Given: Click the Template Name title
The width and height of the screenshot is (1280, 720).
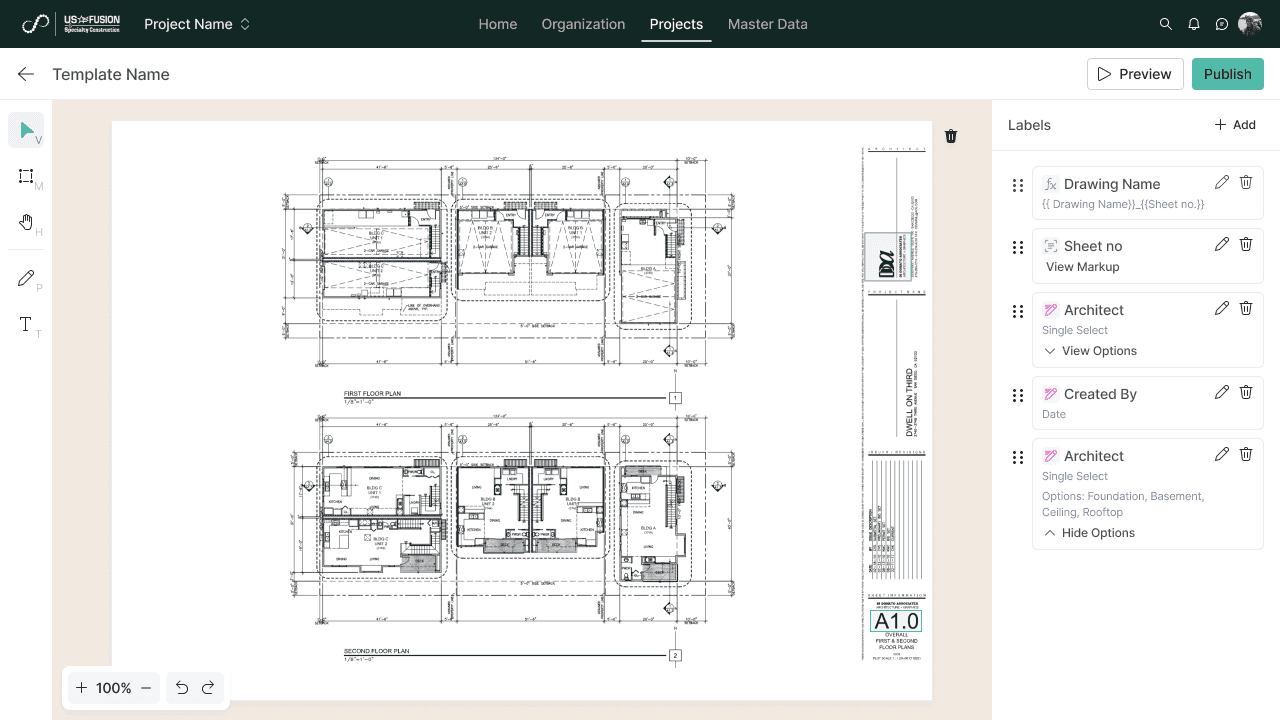Looking at the screenshot, I should [x=111, y=74].
